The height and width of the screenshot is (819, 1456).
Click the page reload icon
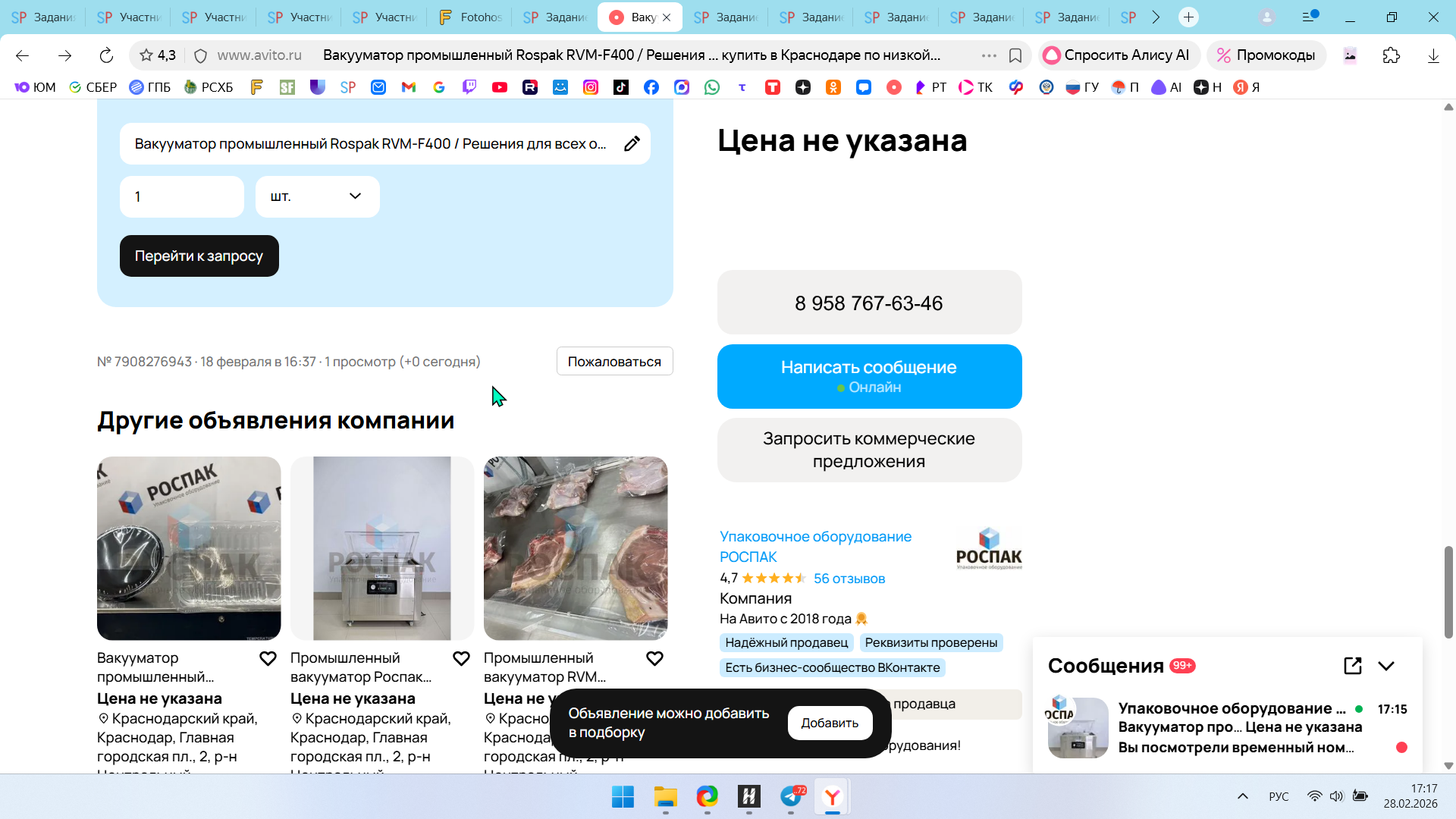106,55
